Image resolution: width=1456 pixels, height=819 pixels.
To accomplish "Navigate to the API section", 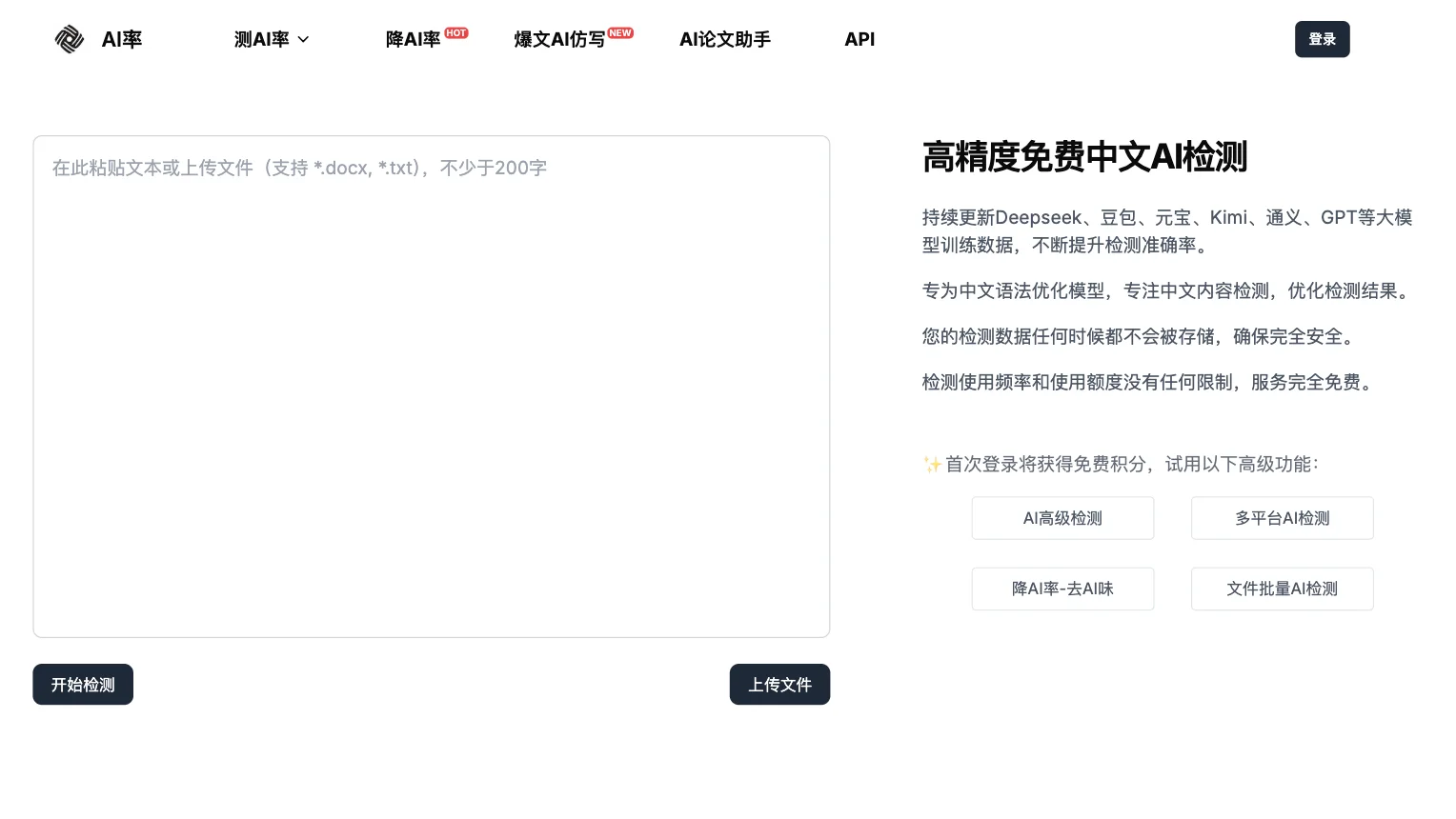I will coord(859,39).
